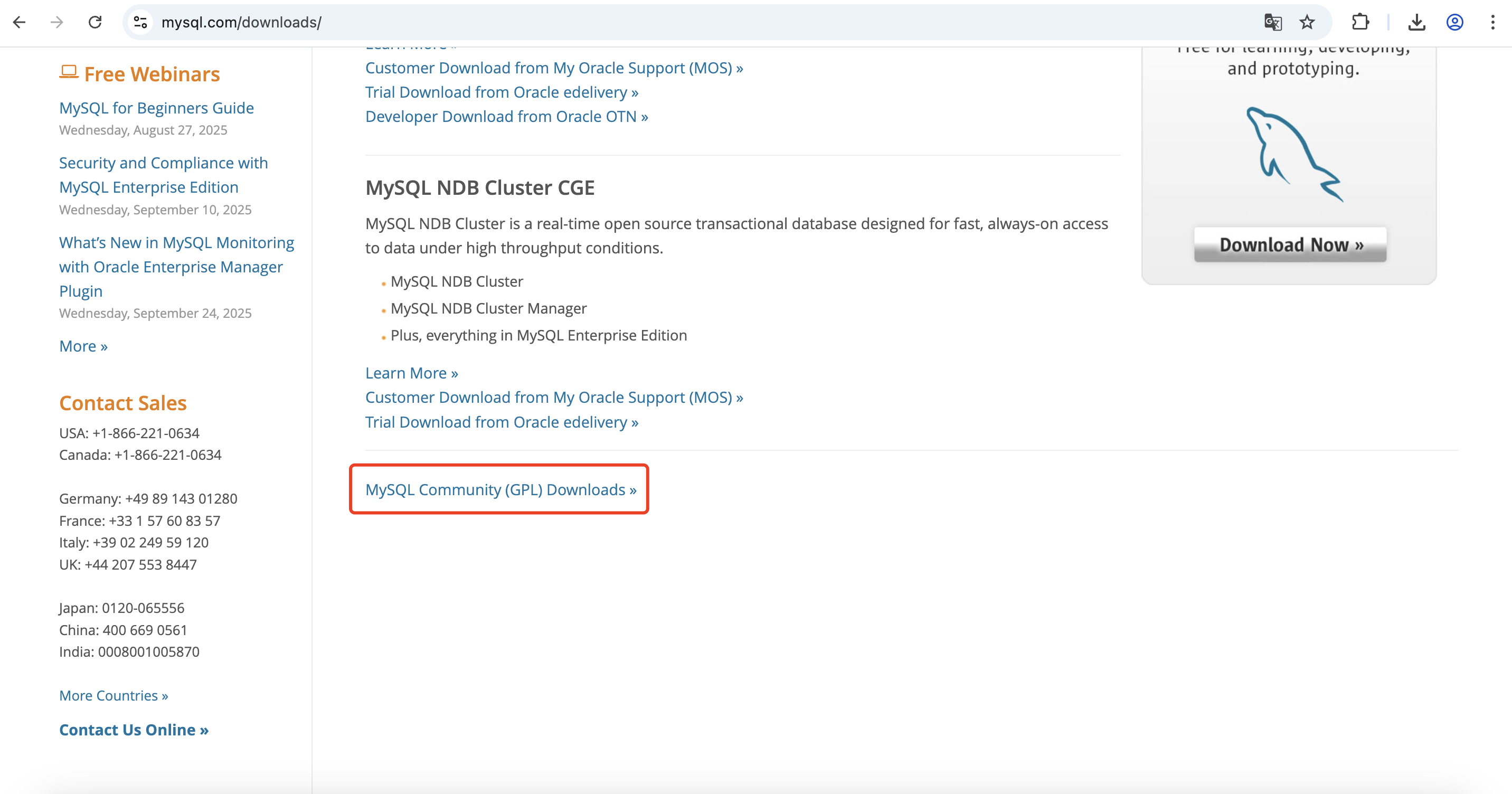The width and height of the screenshot is (1512, 794).
Task: Click the MySQL dolphin logo image
Action: pos(1294,154)
